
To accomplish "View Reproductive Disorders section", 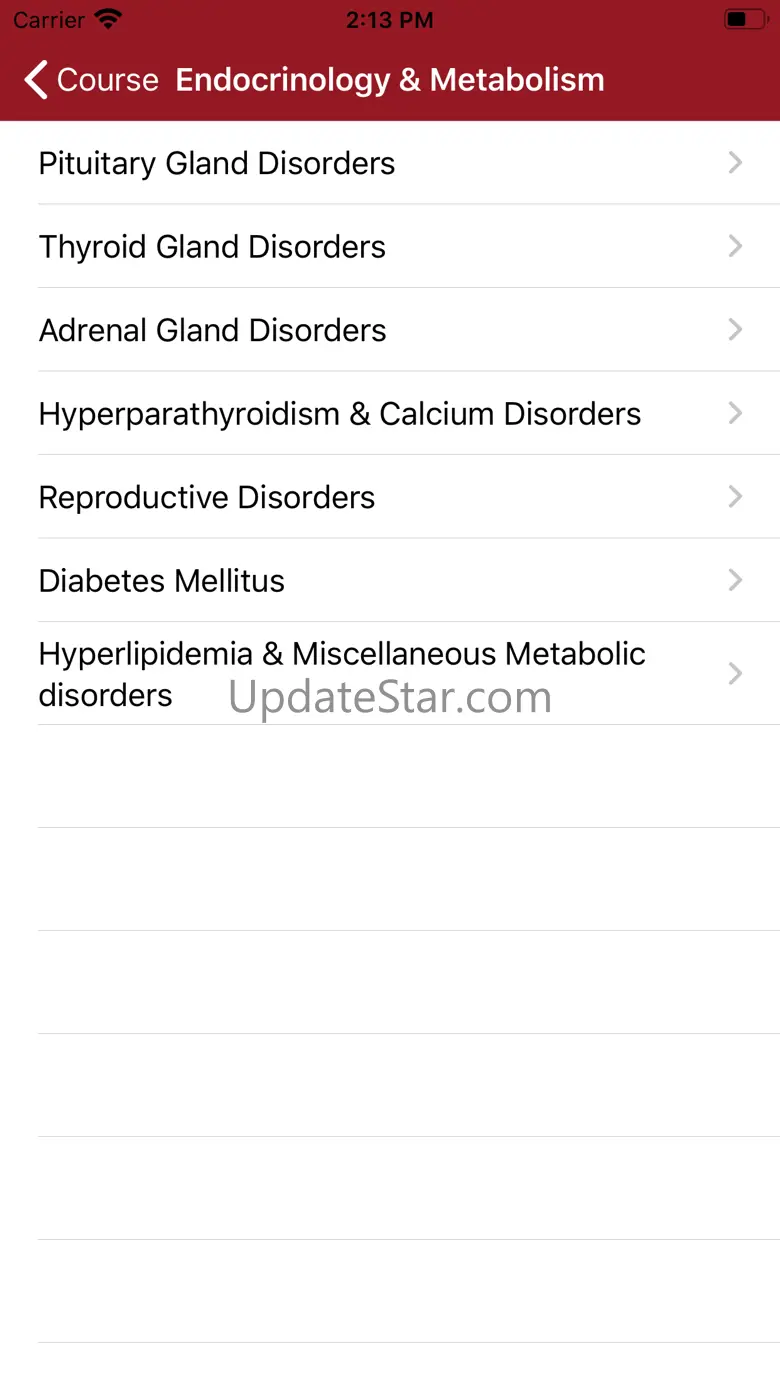I will pos(207,497).
